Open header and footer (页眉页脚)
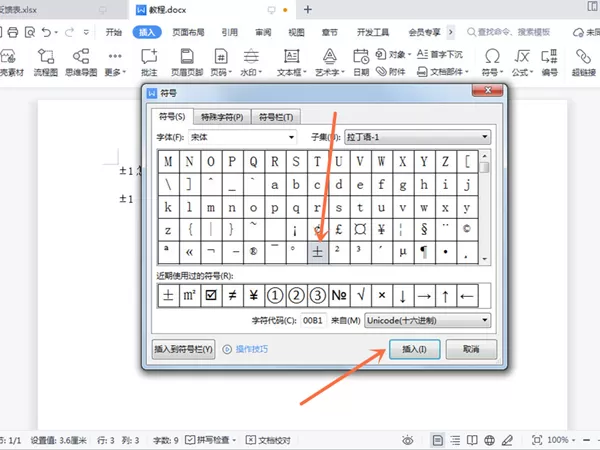The image size is (600, 450). pyautogui.click(x=187, y=62)
